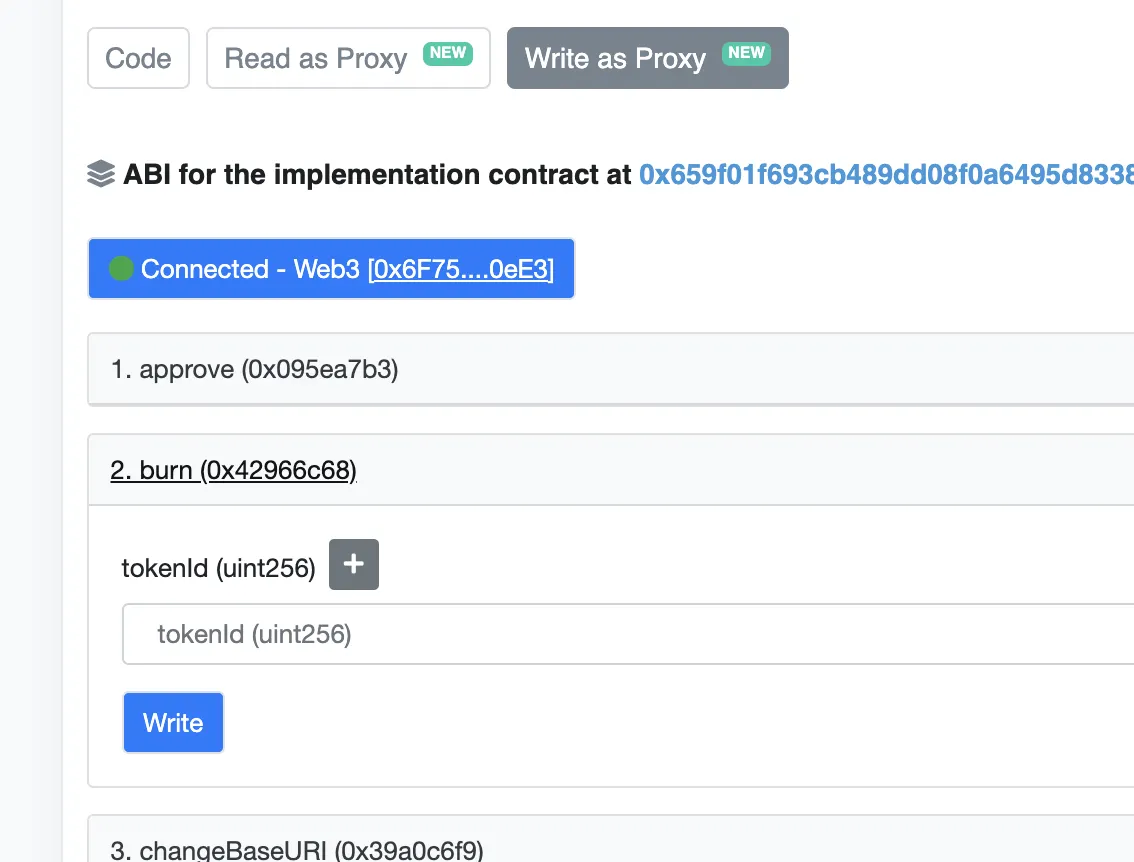This screenshot has width=1134, height=862.
Task: Open the implementation contract address link
Action: point(886,175)
